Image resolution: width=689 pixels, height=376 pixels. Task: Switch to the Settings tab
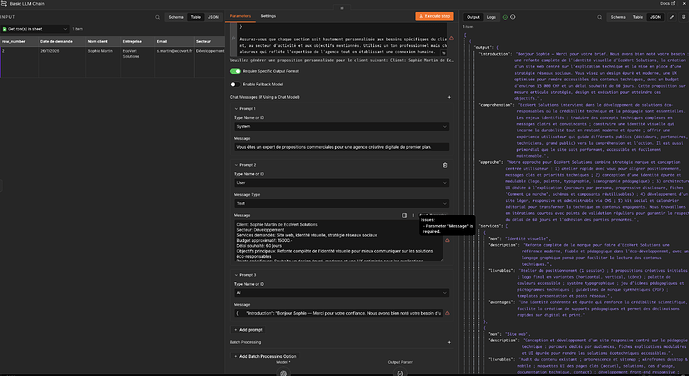pyautogui.click(x=268, y=16)
